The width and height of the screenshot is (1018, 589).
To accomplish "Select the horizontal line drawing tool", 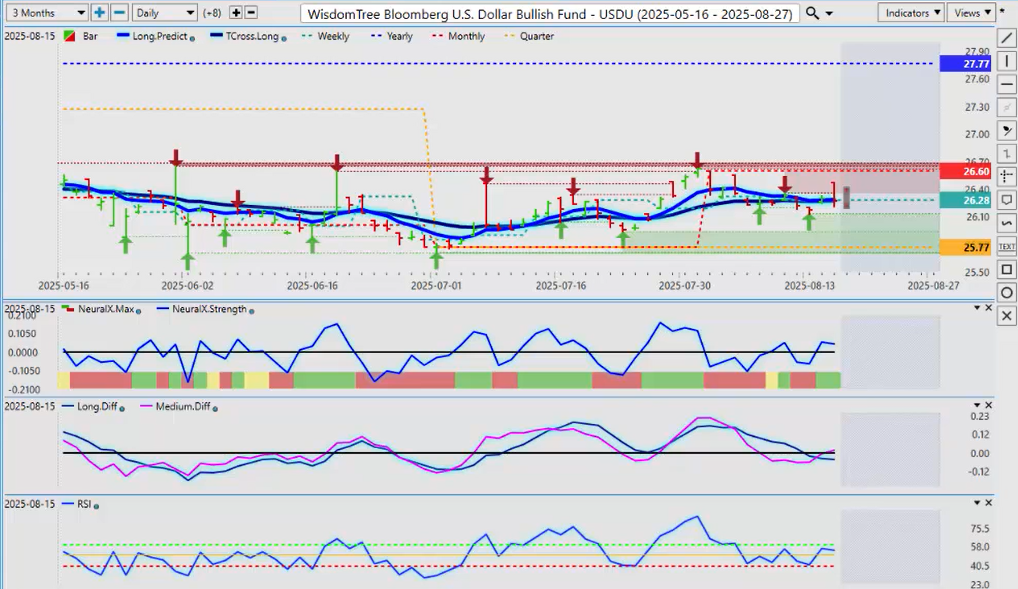I will coord(1007,85).
